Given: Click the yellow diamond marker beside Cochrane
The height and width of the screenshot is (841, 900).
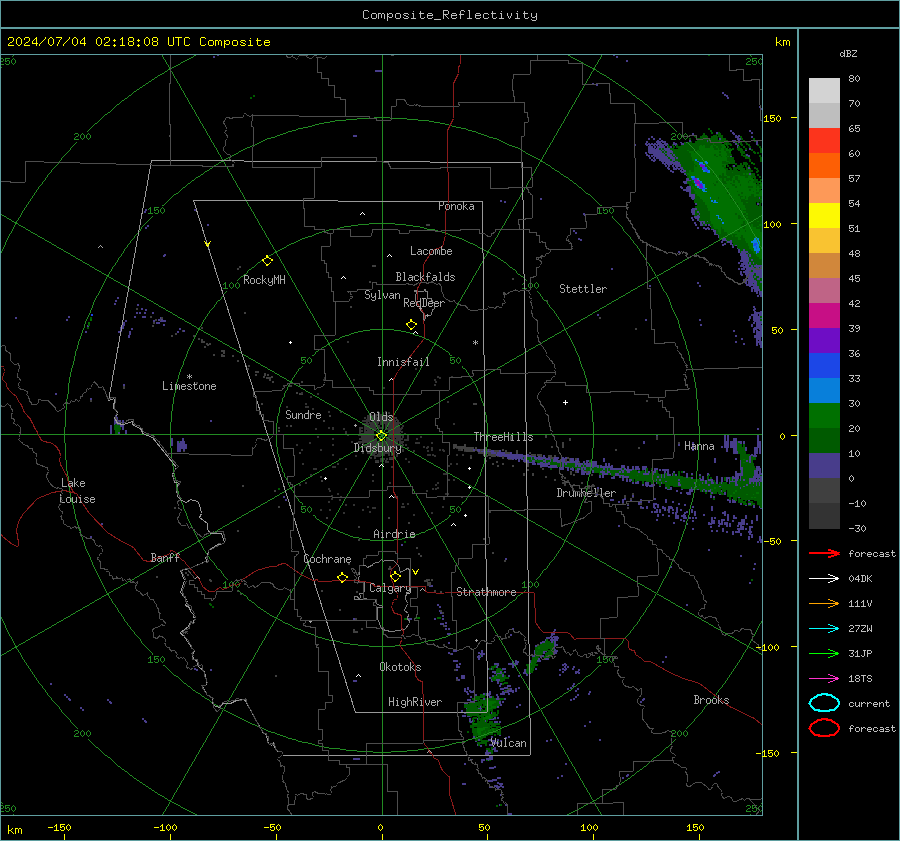Looking at the screenshot, I should click(x=342, y=577).
